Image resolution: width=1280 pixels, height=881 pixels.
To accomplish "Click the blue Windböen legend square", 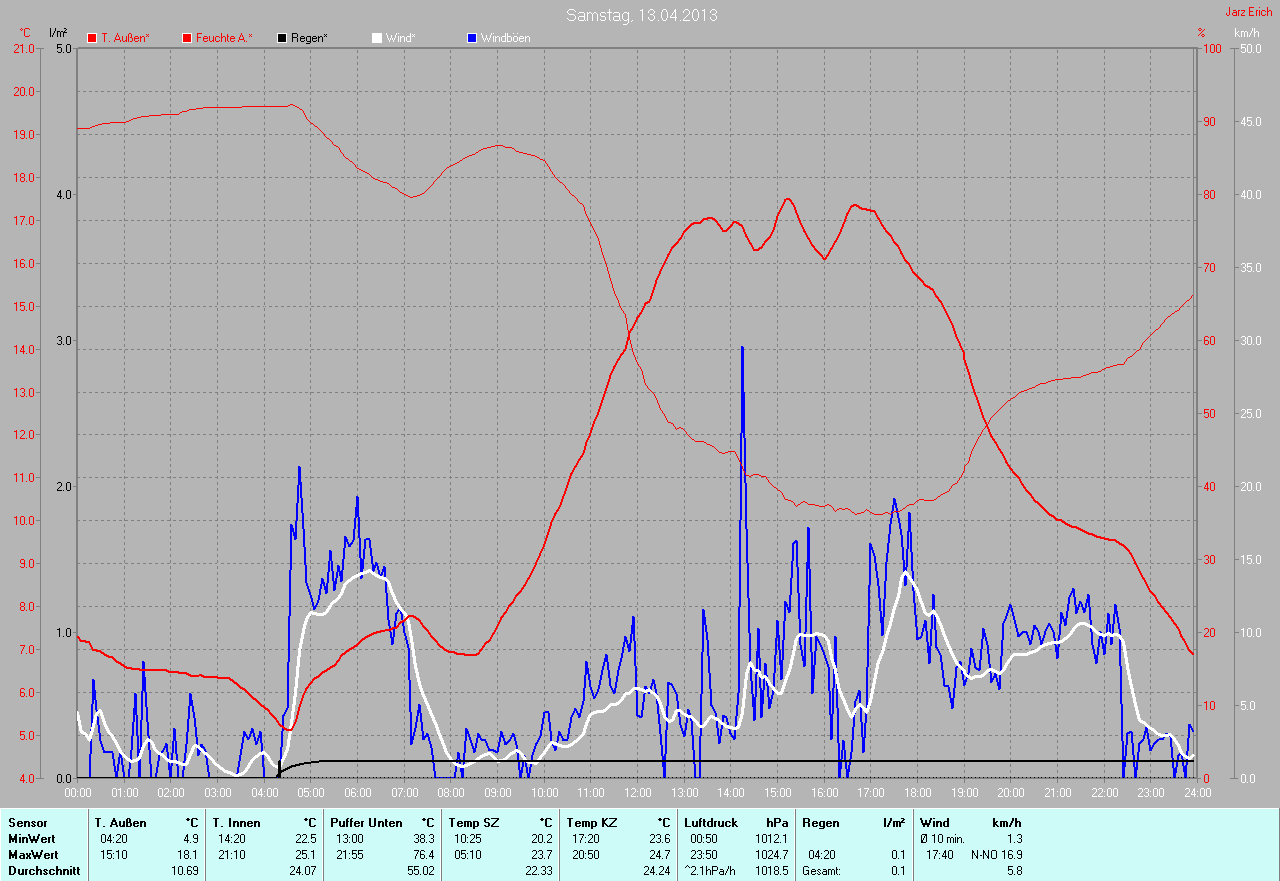I will click(x=472, y=38).
